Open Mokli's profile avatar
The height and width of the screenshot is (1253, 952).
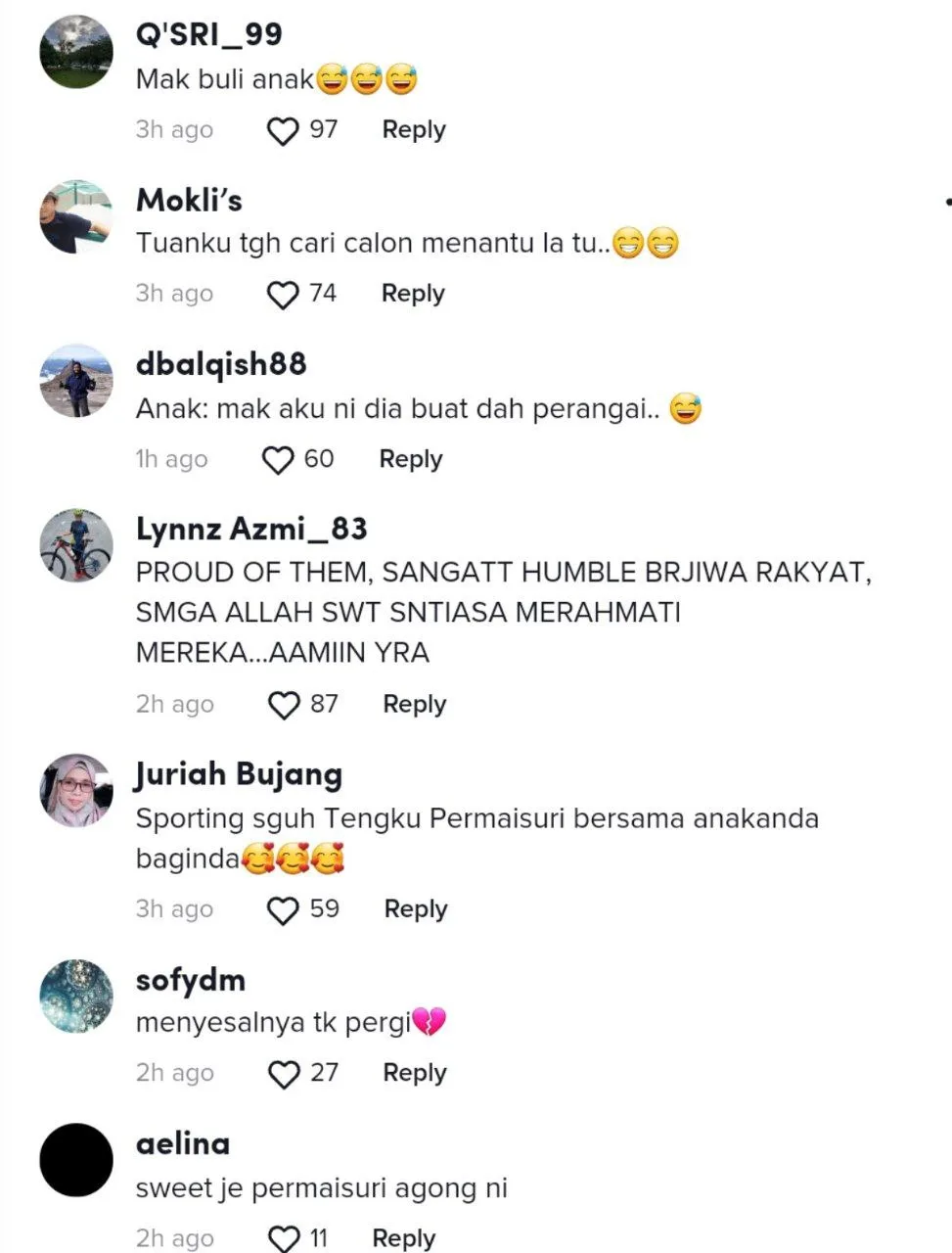coord(76,216)
